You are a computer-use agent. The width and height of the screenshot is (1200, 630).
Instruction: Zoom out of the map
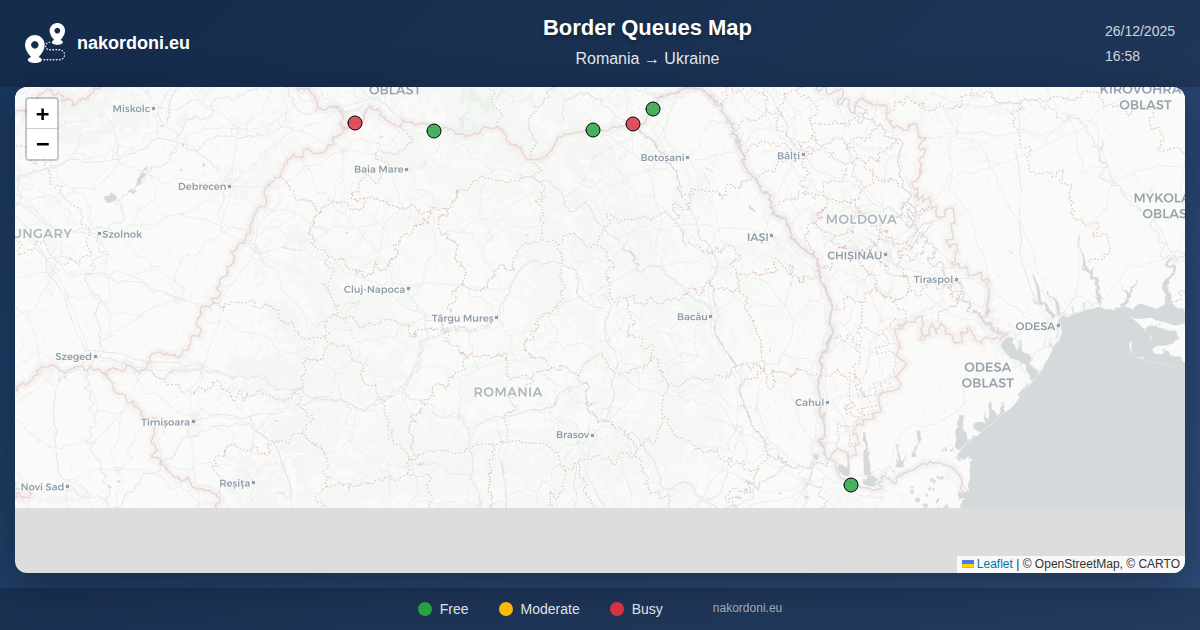42,144
